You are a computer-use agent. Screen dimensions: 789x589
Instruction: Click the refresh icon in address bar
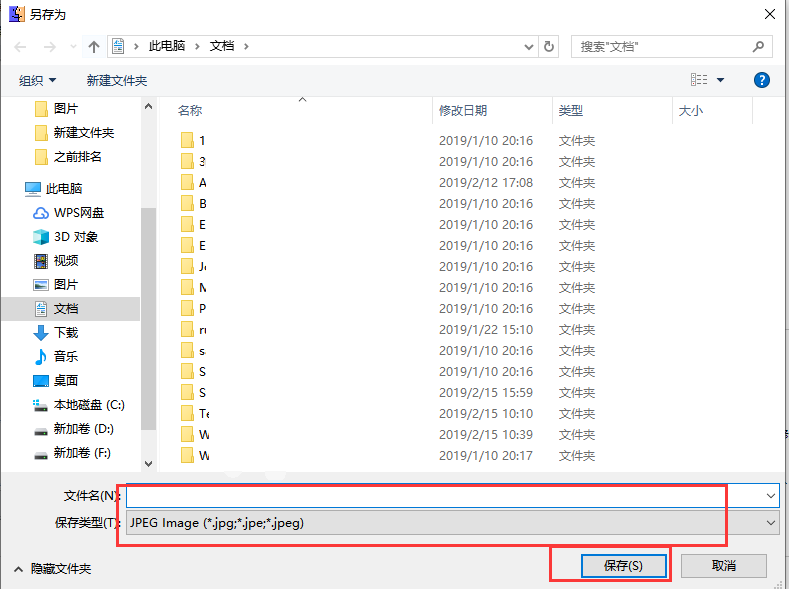pyautogui.click(x=549, y=46)
